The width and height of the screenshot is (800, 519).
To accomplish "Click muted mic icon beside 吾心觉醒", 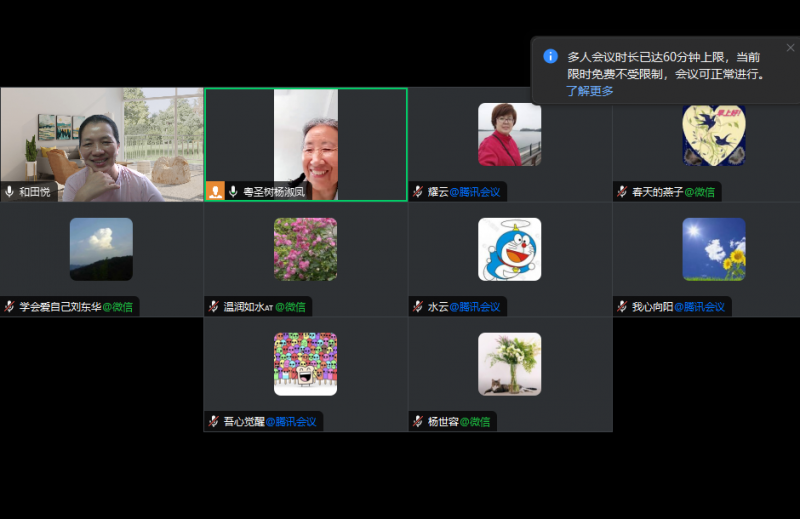I will tap(214, 422).
